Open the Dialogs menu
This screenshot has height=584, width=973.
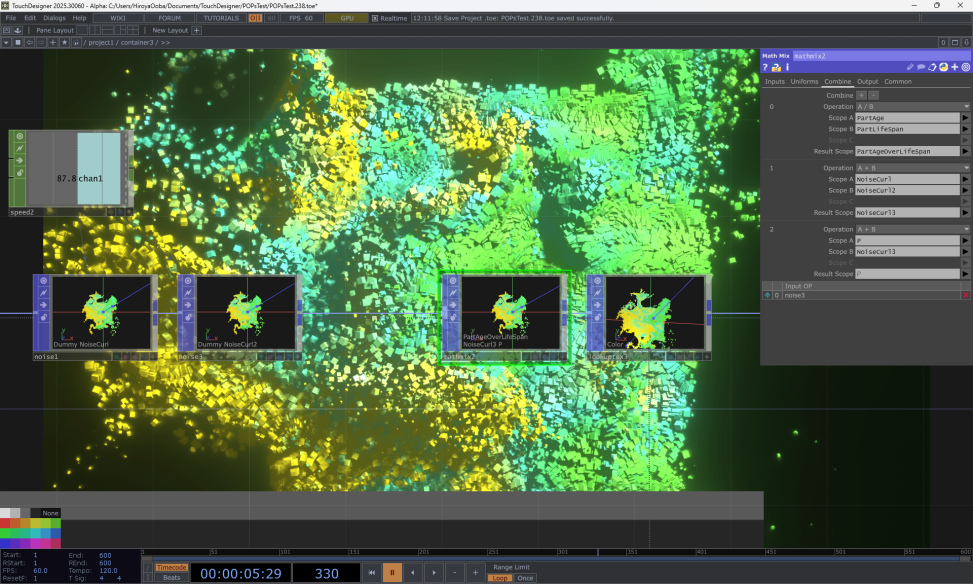[52, 17]
